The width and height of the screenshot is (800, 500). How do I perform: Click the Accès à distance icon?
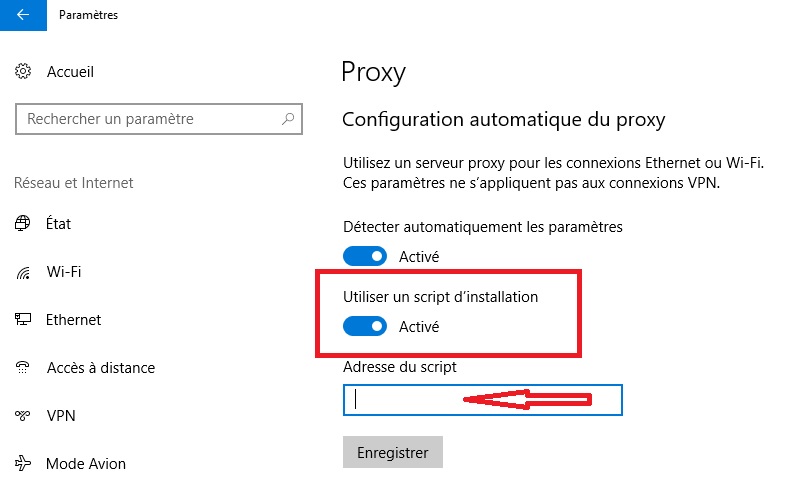(x=23, y=367)
